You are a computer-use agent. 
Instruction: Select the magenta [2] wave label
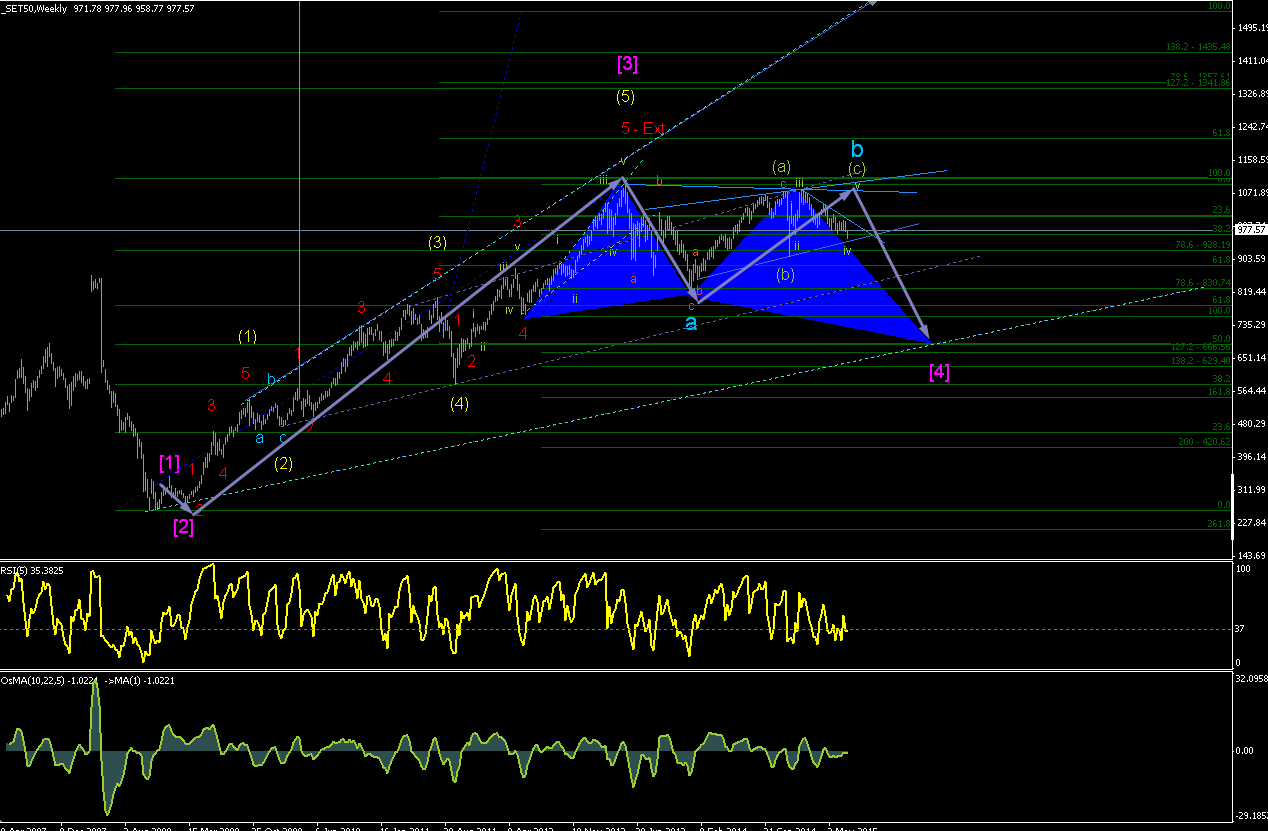[183, 526]
